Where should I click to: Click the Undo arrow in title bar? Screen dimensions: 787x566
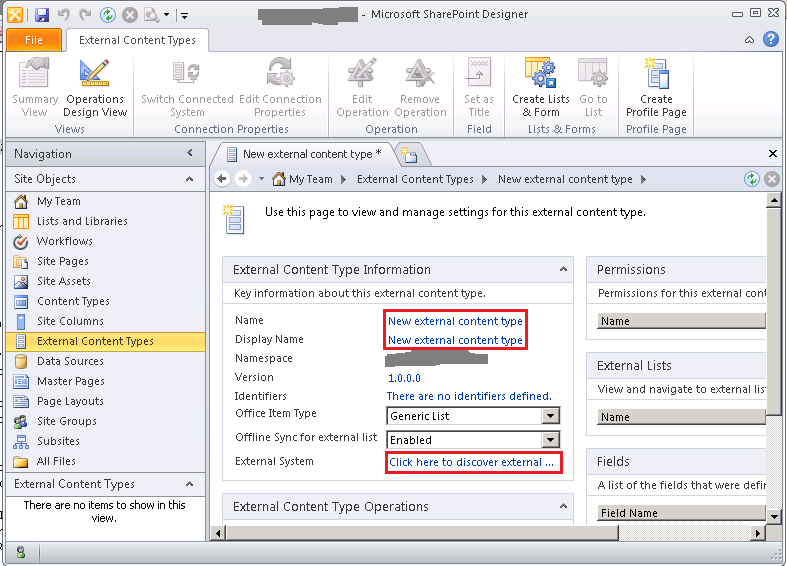(64, 14)
